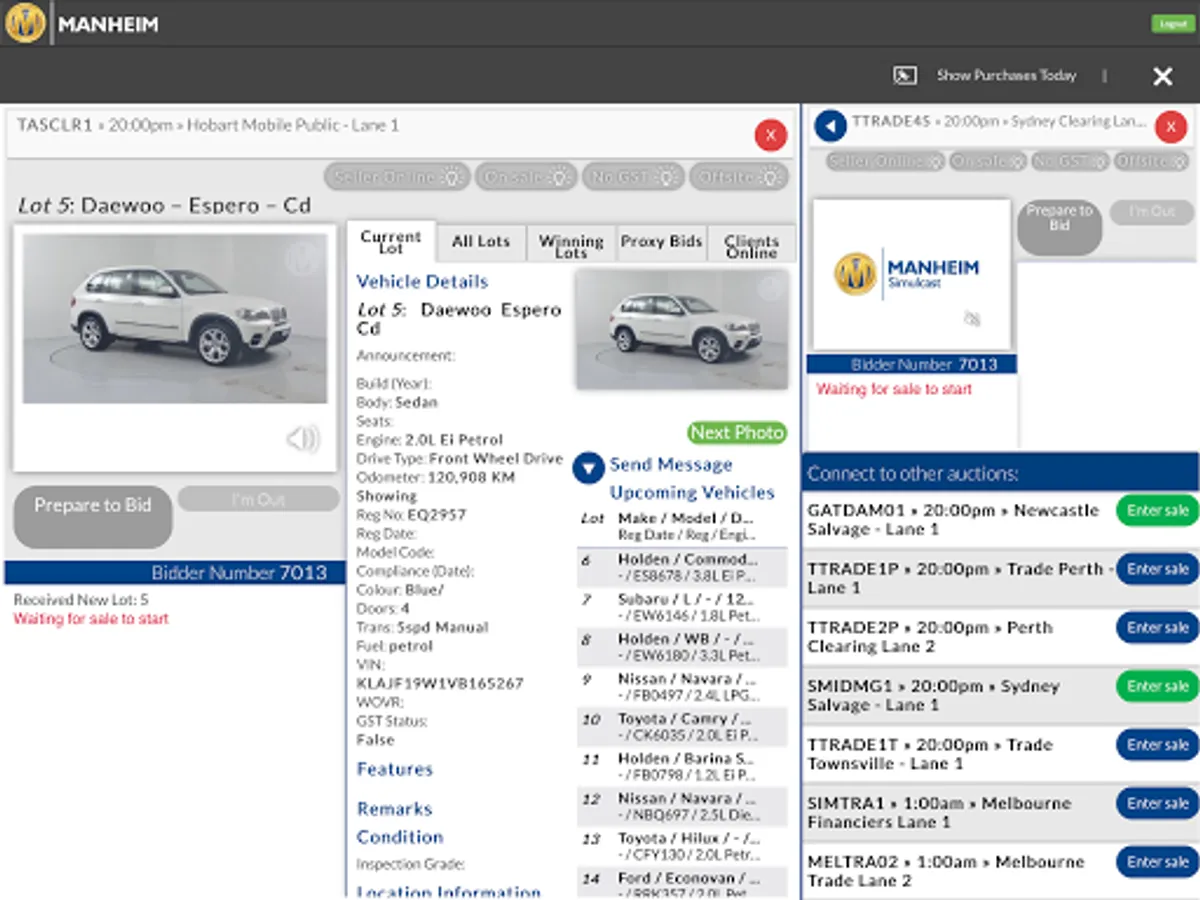Click the white X icon in the top bar
The width and height of the screenshot is (1200, 900).
[x=1162, y=76]
